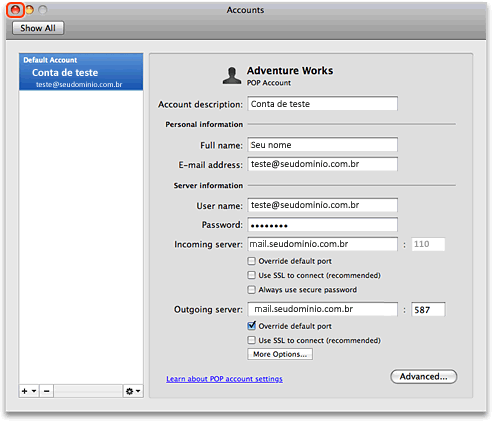Open the gear actions menu
Screen dimensions: 492x421
point(133,391)
